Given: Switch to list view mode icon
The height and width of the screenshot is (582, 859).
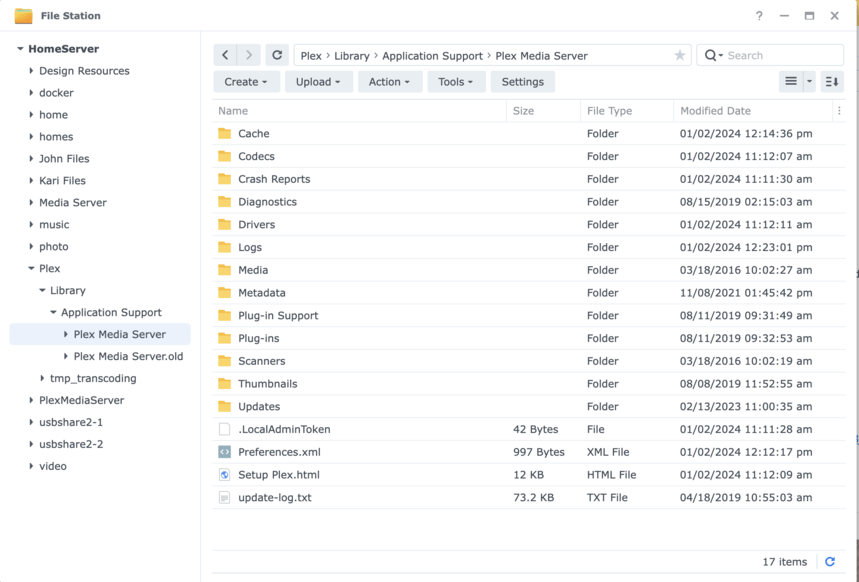Looking at the screenshot, I should pyautogui.click(x=791, y=82).
